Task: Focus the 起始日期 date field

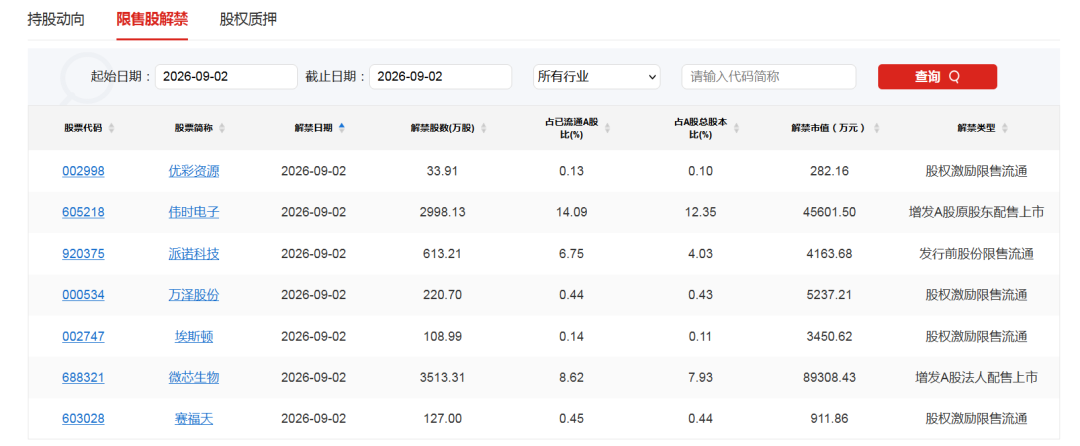Action: coord(227,76)
